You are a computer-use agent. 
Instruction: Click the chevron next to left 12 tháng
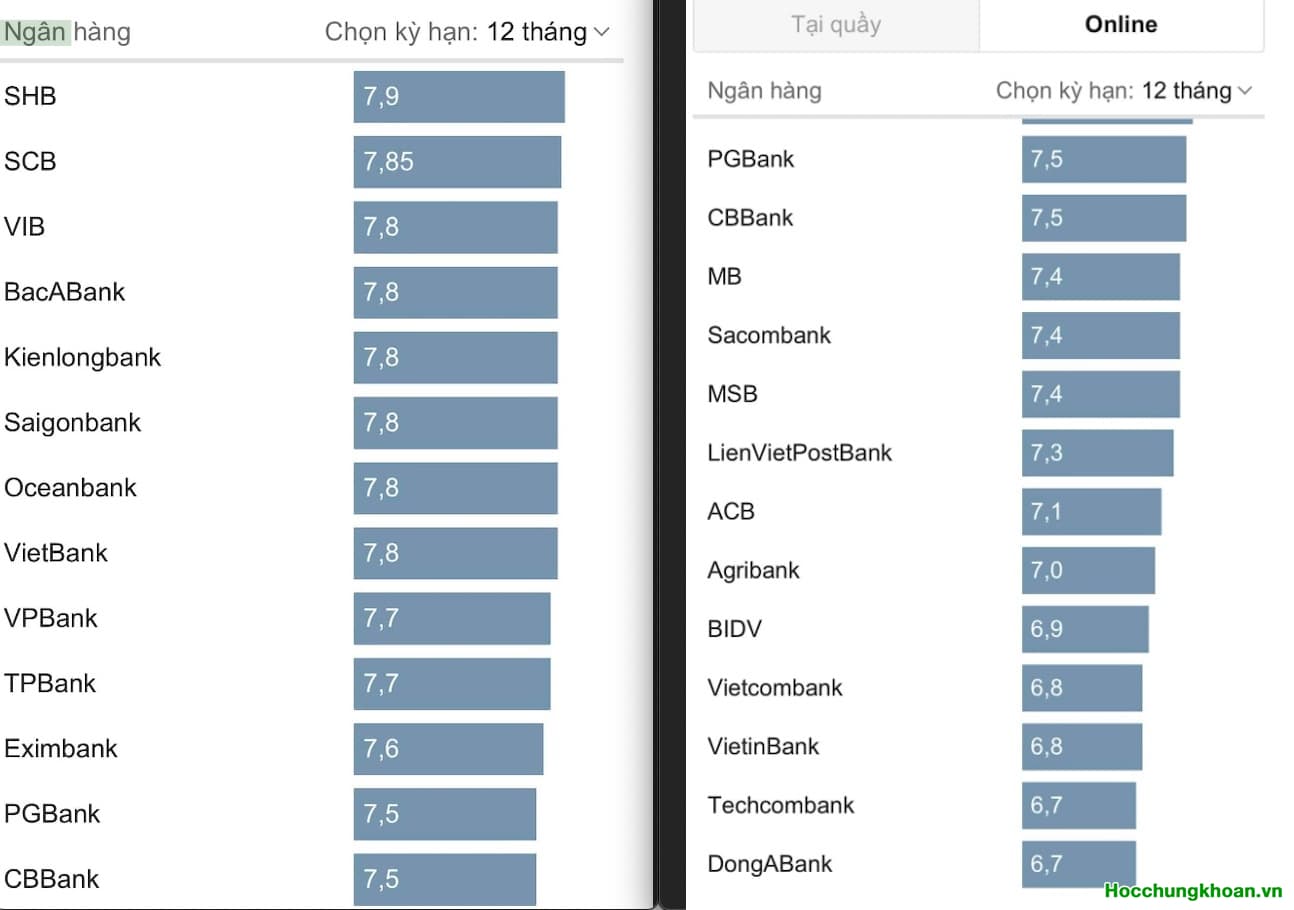tap(601, 32)
